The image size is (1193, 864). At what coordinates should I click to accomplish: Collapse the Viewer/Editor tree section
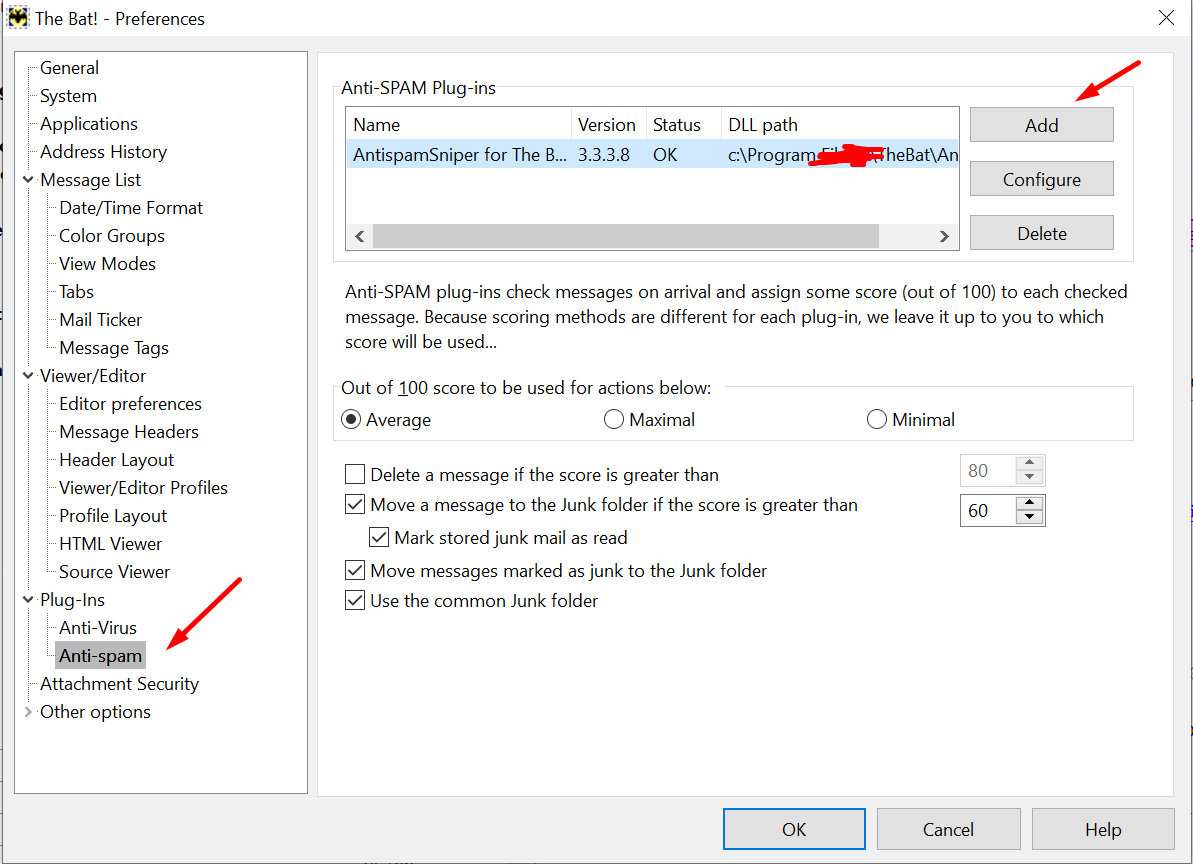coord(28,376)
